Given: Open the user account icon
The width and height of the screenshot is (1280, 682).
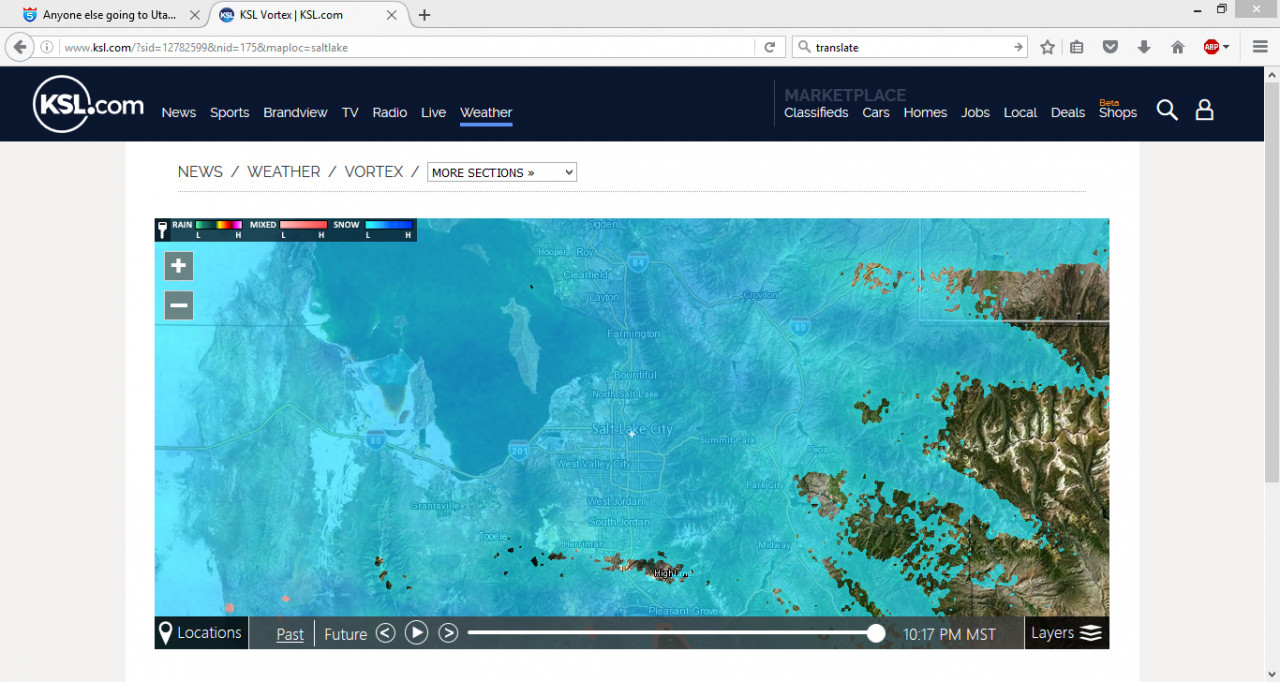Looking at the screenshot, I should (1204, 110).
